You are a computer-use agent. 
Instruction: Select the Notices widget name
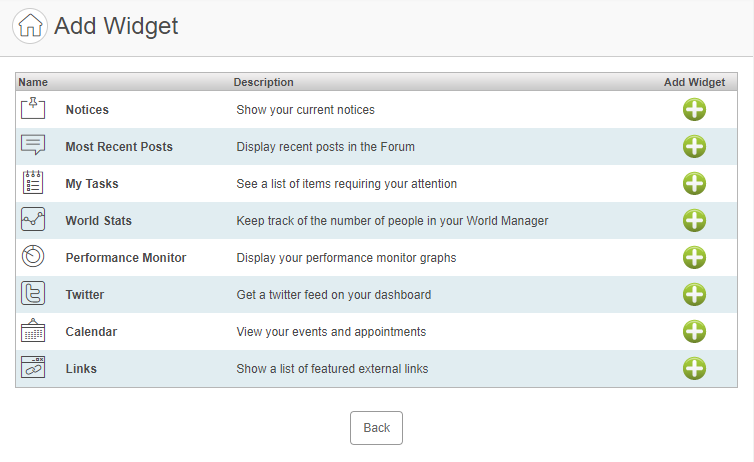tap(87, 110)
